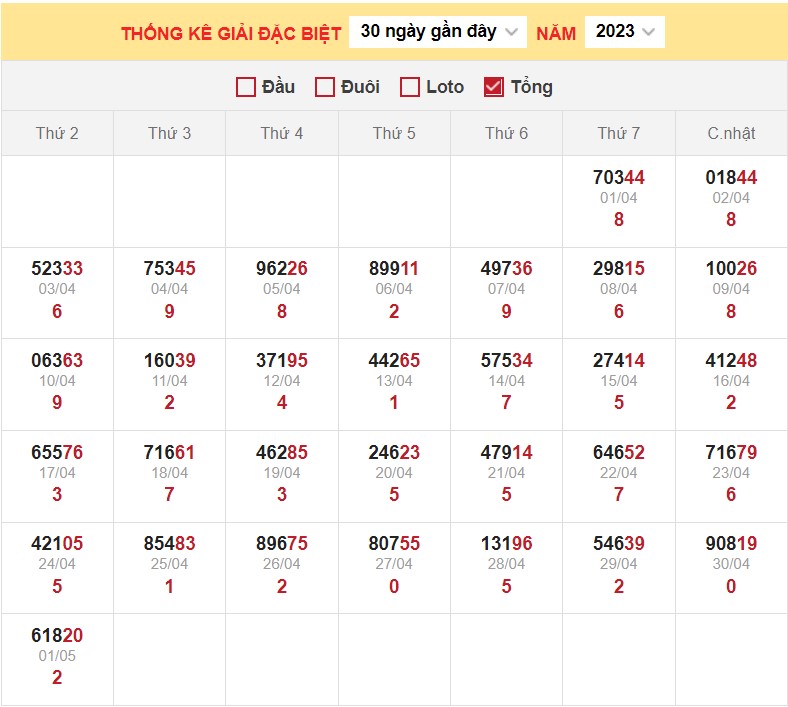Viewport: 788px width, 707px height.
Task: Enable the Đuôi checkbox
Action: coord(324,87)
